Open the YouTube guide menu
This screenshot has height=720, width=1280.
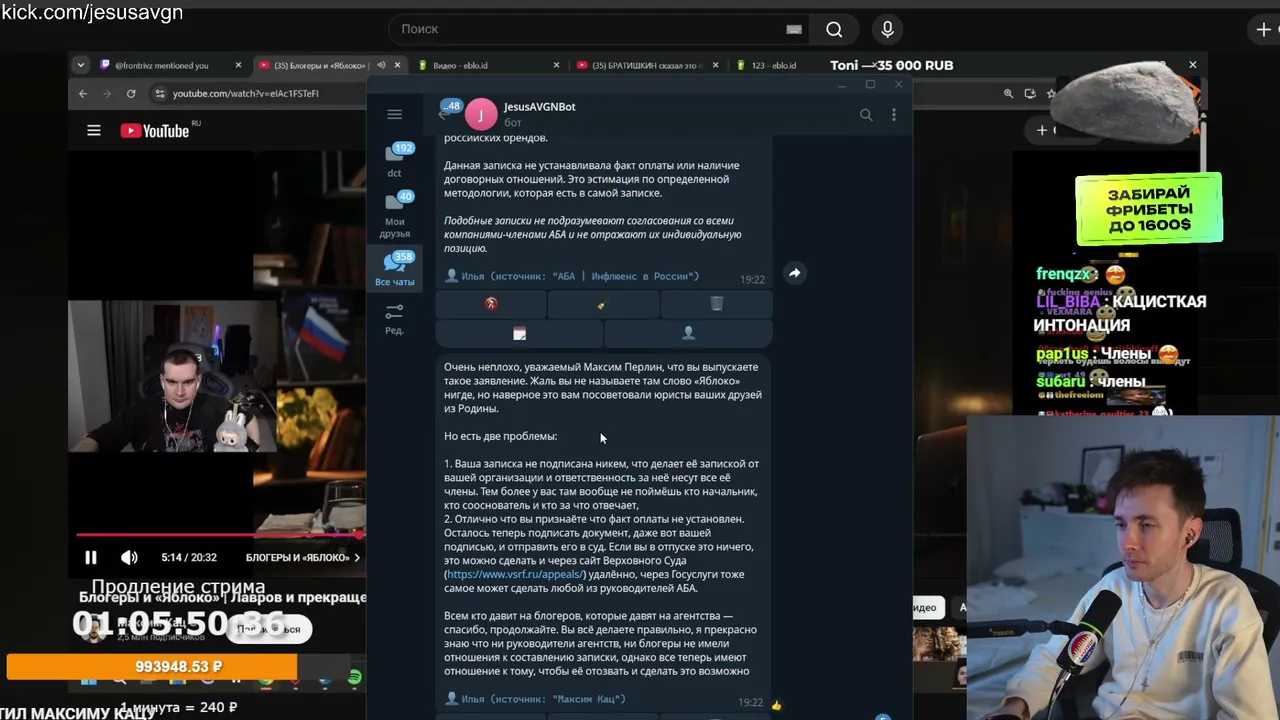94,130
